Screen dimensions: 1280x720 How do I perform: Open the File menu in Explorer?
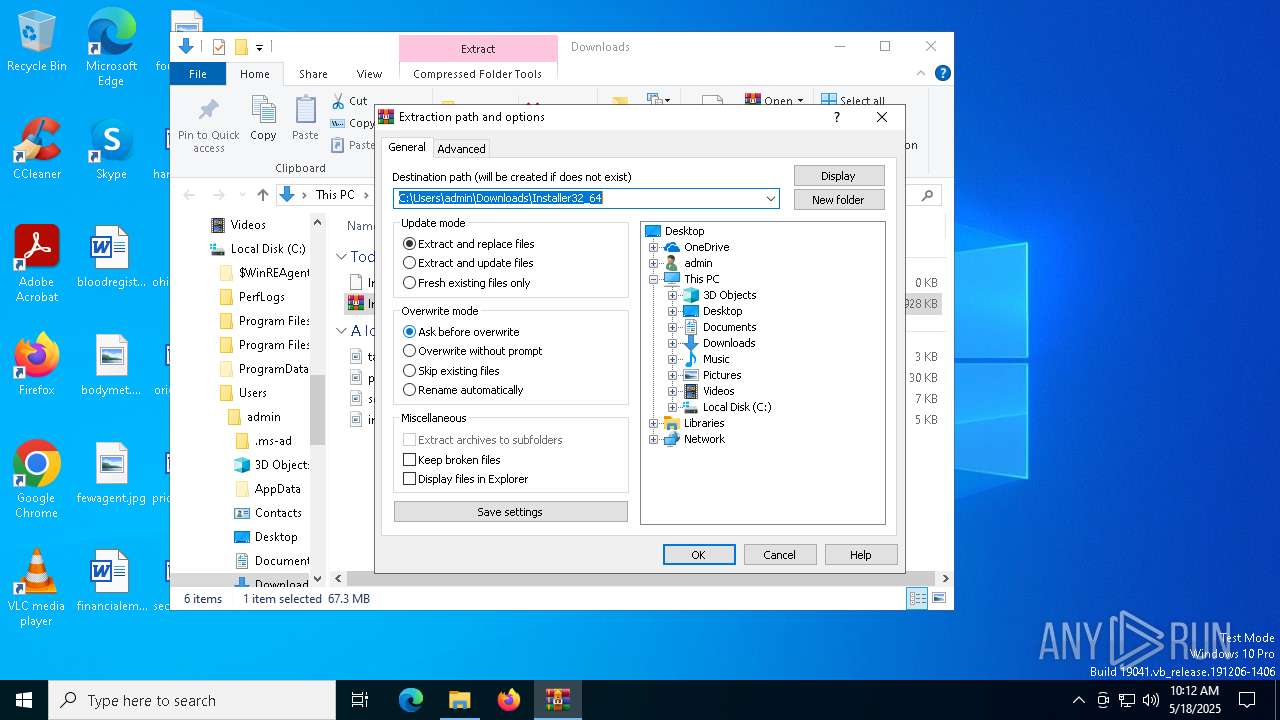pos(198,74)
